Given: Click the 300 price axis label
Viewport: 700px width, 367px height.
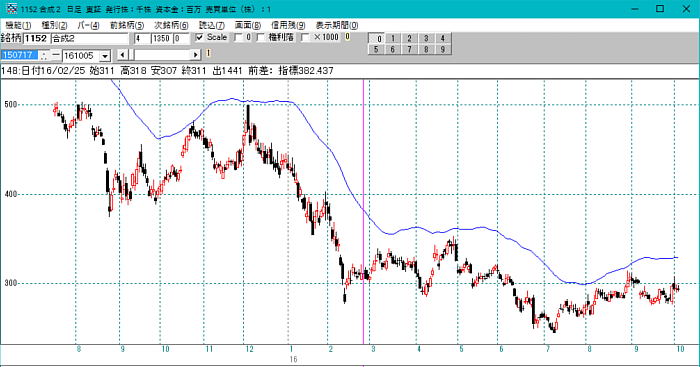Looking at the screenshot, I should 11,283.
